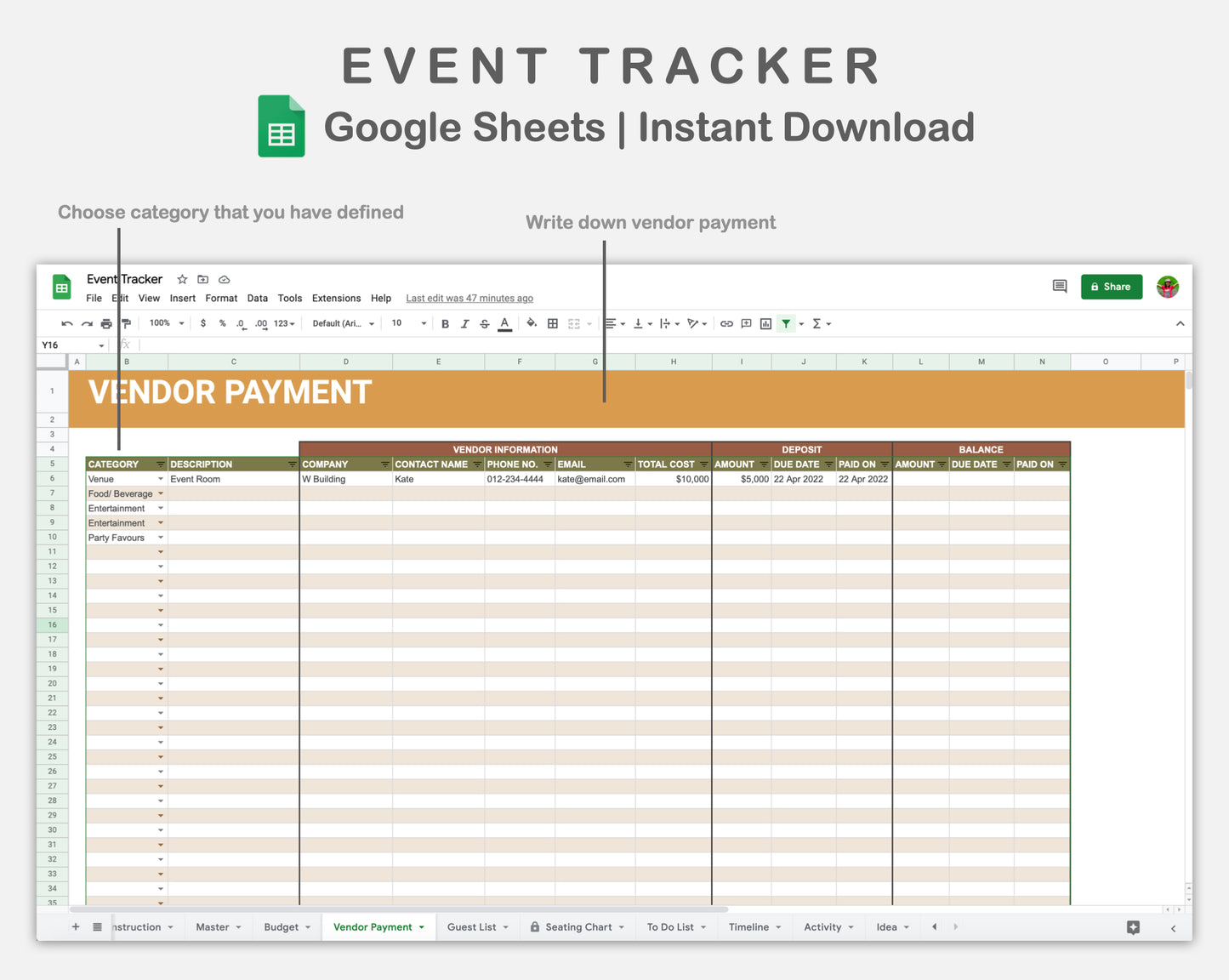Toggle bold formatting

tap(445, 323)
